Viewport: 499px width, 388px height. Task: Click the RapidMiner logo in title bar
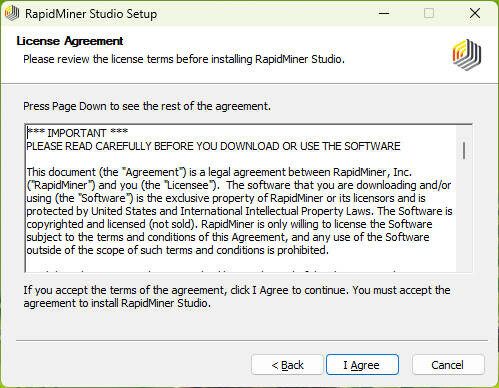point(12,13)
